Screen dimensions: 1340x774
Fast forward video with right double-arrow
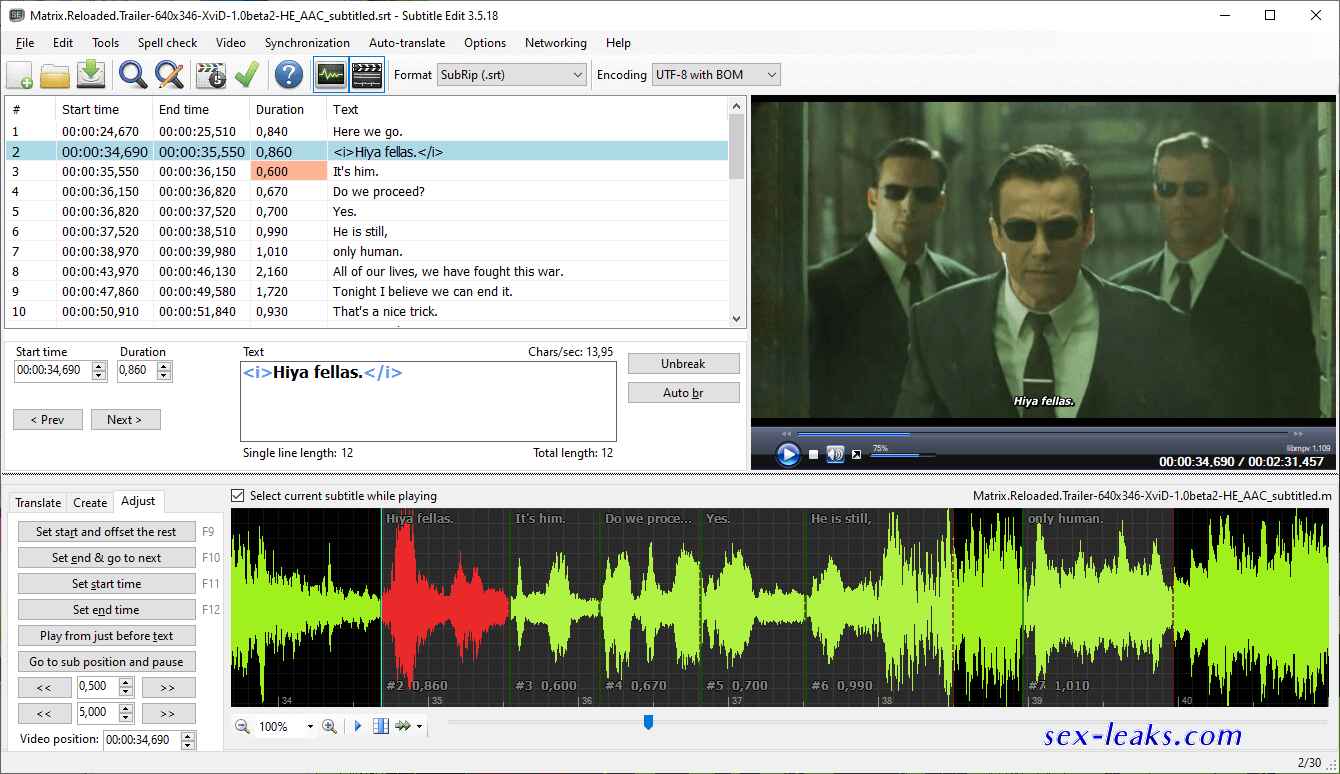point(1299,434)
